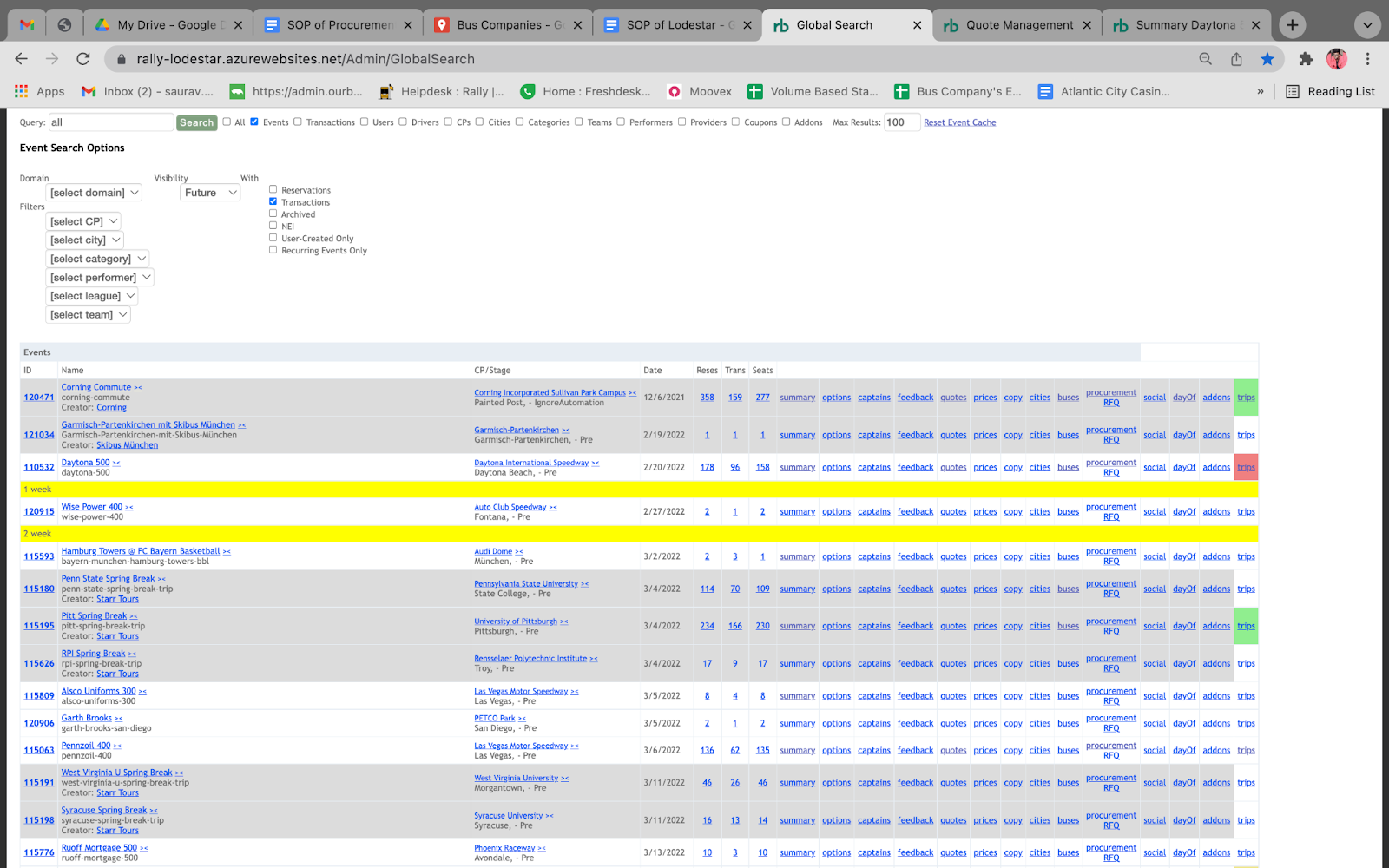This screenshot has height=868, width=1389.
Task: Switch to Bus Companies tab
Action: point(508,25)
